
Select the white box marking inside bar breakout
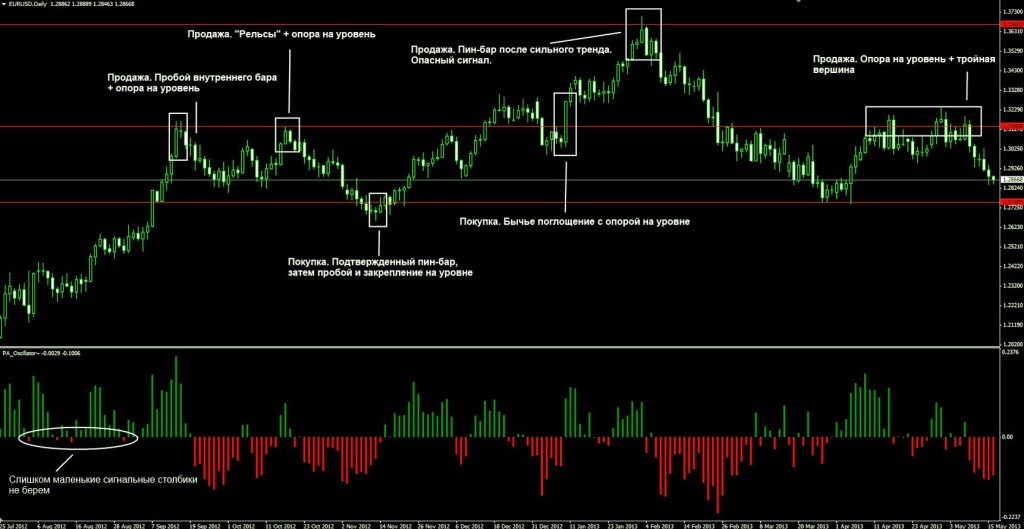(x=179, y=137)
